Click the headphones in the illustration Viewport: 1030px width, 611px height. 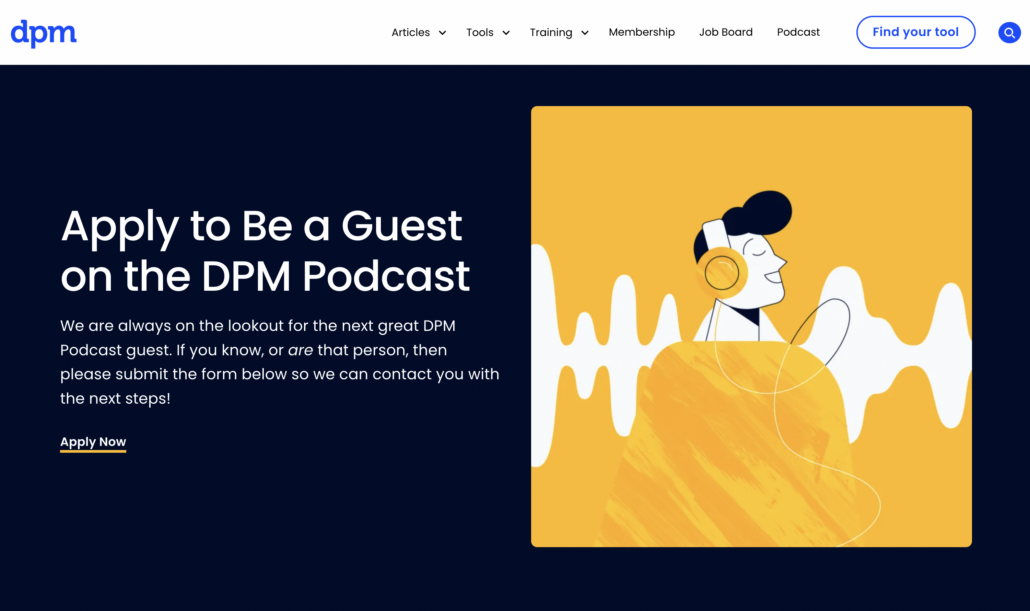coord(720,270)
